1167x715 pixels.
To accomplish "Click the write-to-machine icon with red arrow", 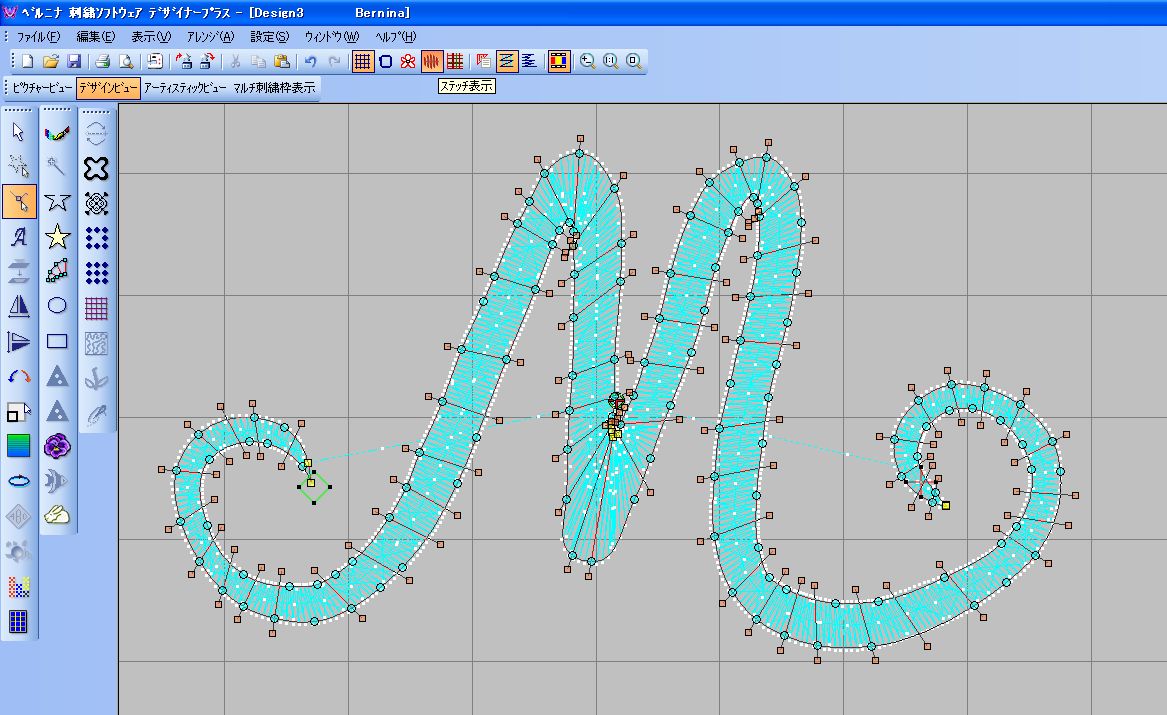I will coord(184,61).
